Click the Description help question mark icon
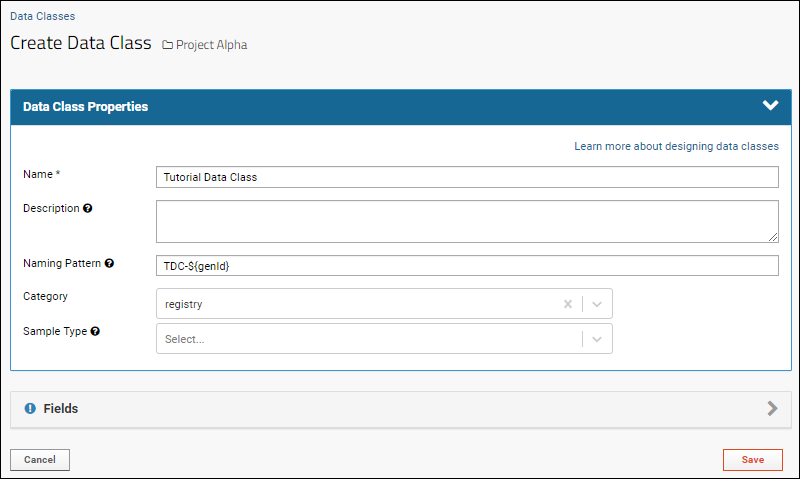The width and height of the screenshot is (800, 479). (x=88, y=208)
